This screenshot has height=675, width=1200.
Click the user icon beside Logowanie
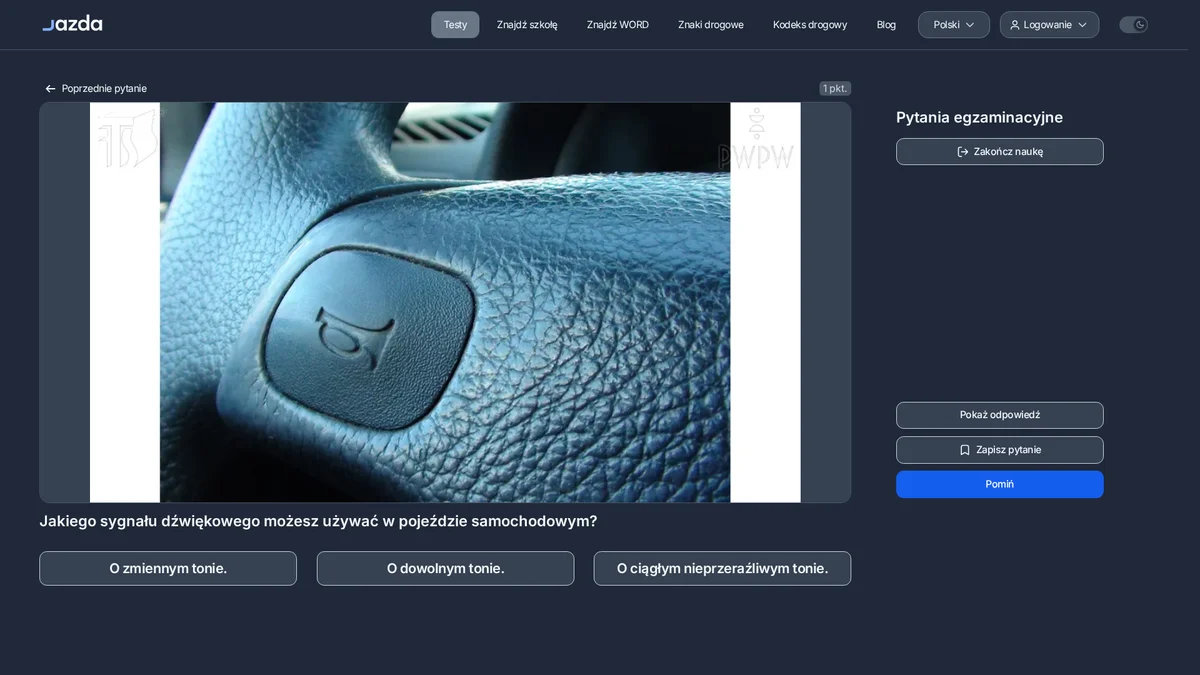pos(1015,25)
